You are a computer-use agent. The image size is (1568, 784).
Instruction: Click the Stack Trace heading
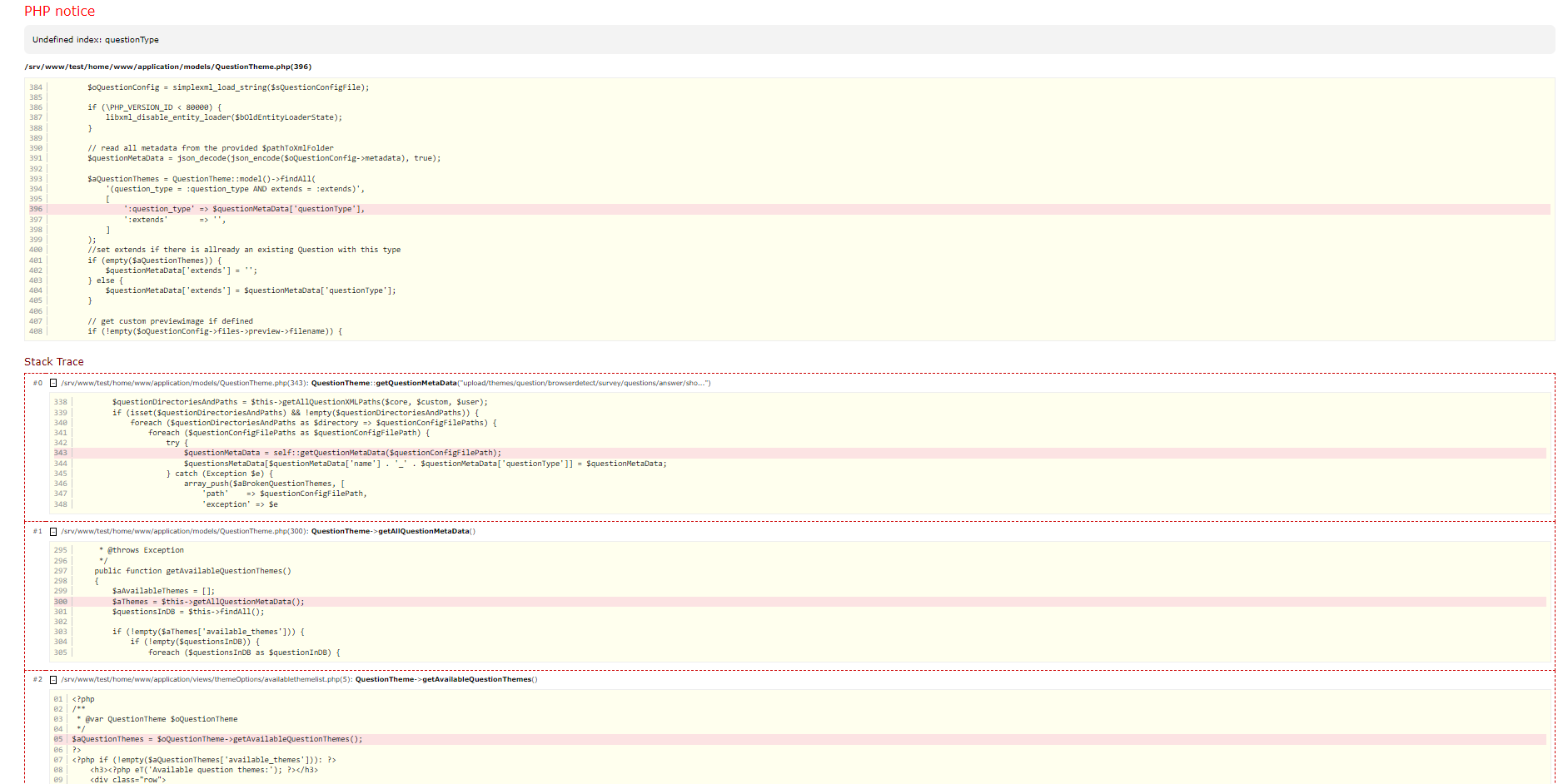(x=53, y=362)
